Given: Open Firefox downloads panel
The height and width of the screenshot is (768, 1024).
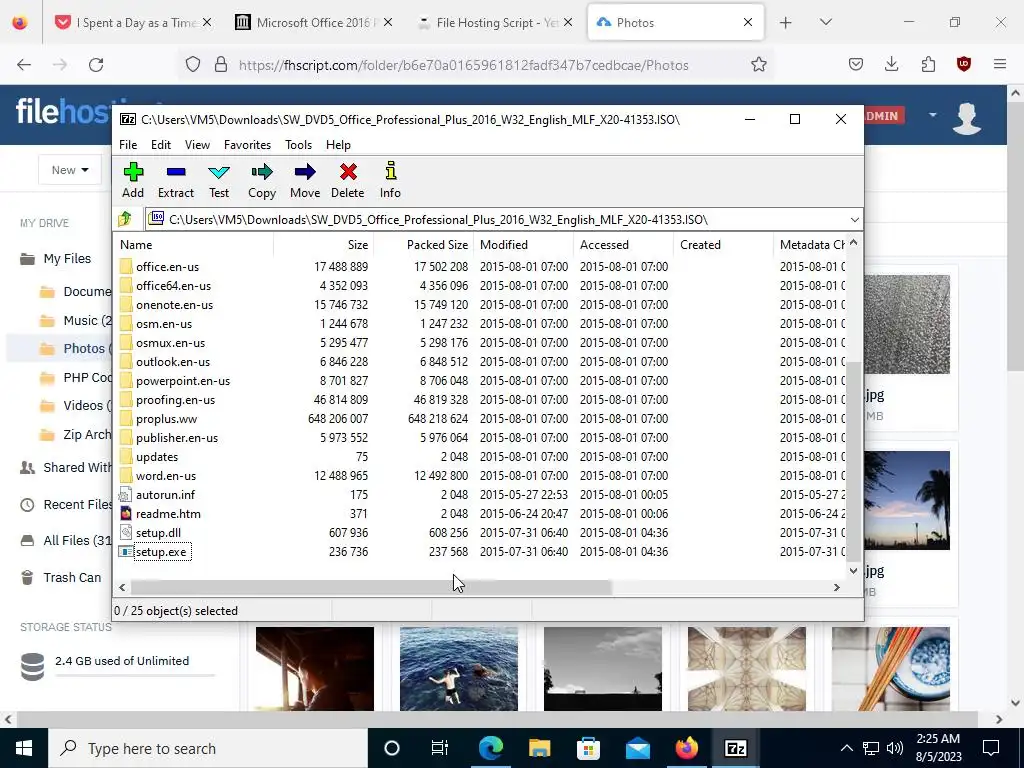Looking at the screenshot, I should click(x=891, y=64).
